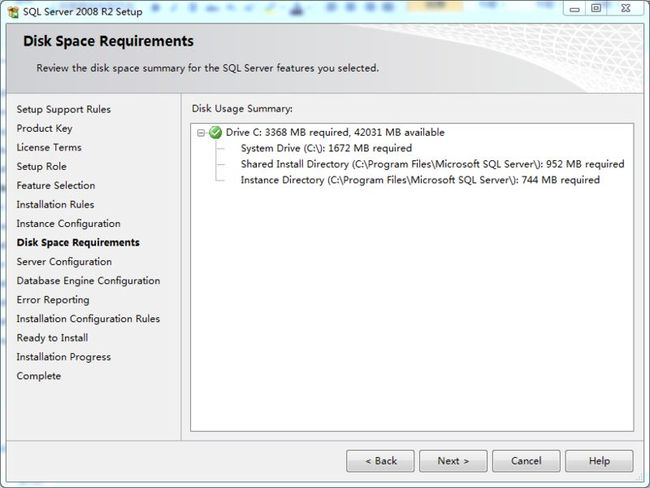Image resolution: width=650 pixels, height=488 pixels.
Task: Click the green checkmark icon beside Drive C
Action: tap(215, 133)
